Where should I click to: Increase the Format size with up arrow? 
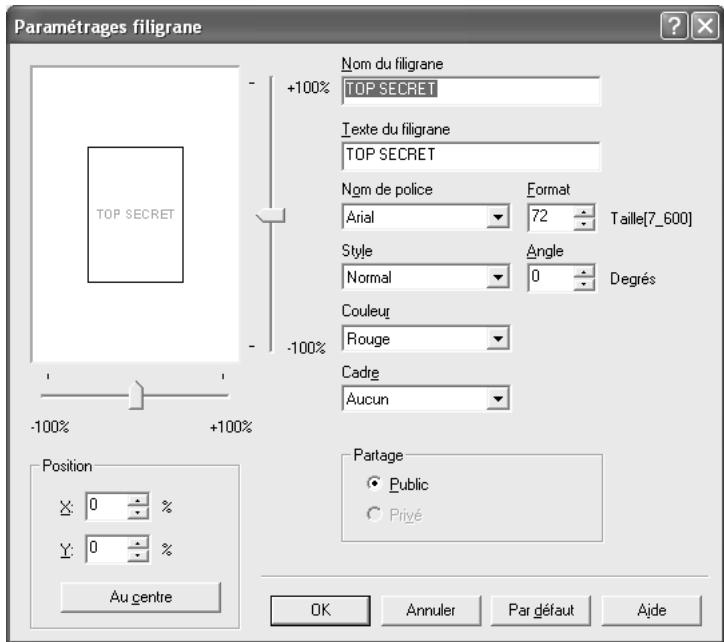[584, 212]
